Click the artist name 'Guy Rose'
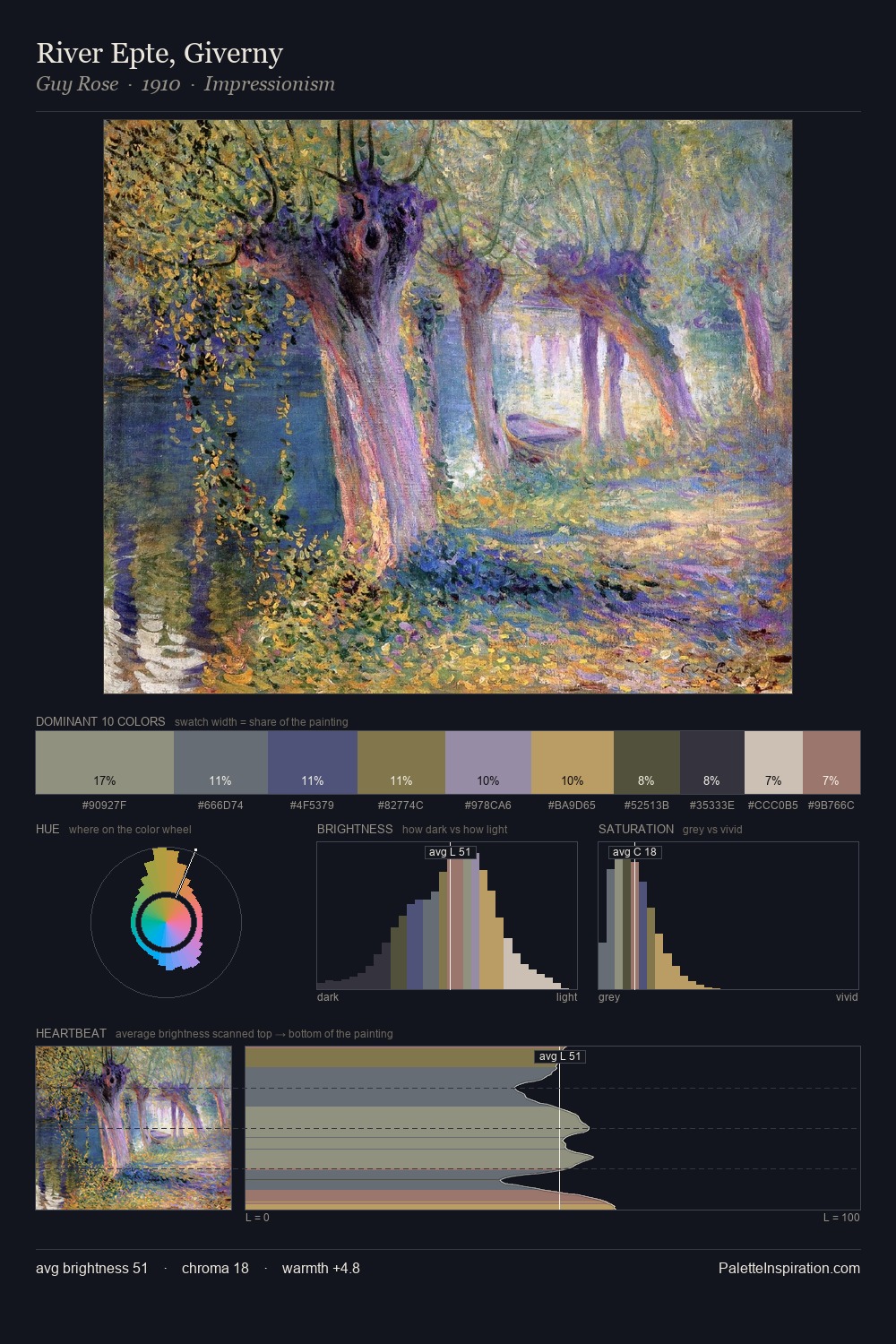Image resolution: width=896 pixels, height=1344 pixels. click(77, 84)
